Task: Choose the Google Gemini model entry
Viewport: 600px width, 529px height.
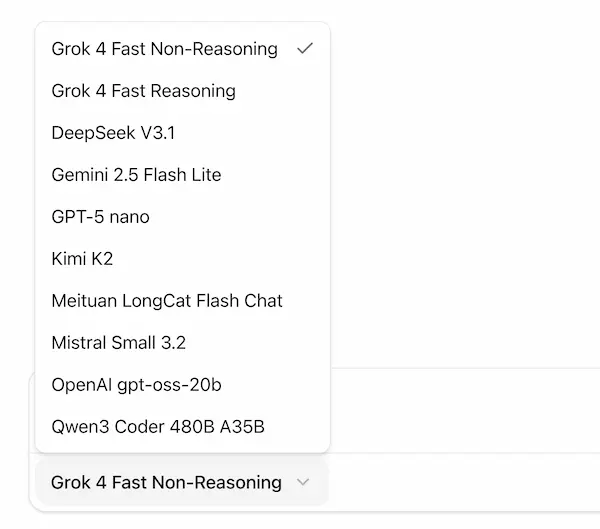Action: [x=183, y=175]
